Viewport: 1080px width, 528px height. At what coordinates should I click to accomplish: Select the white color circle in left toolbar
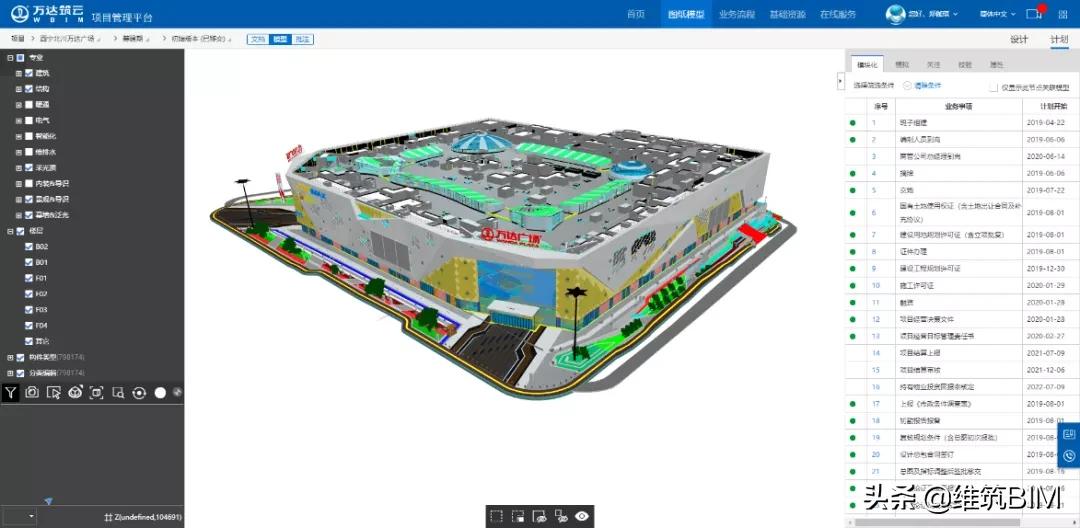point(160,392)
